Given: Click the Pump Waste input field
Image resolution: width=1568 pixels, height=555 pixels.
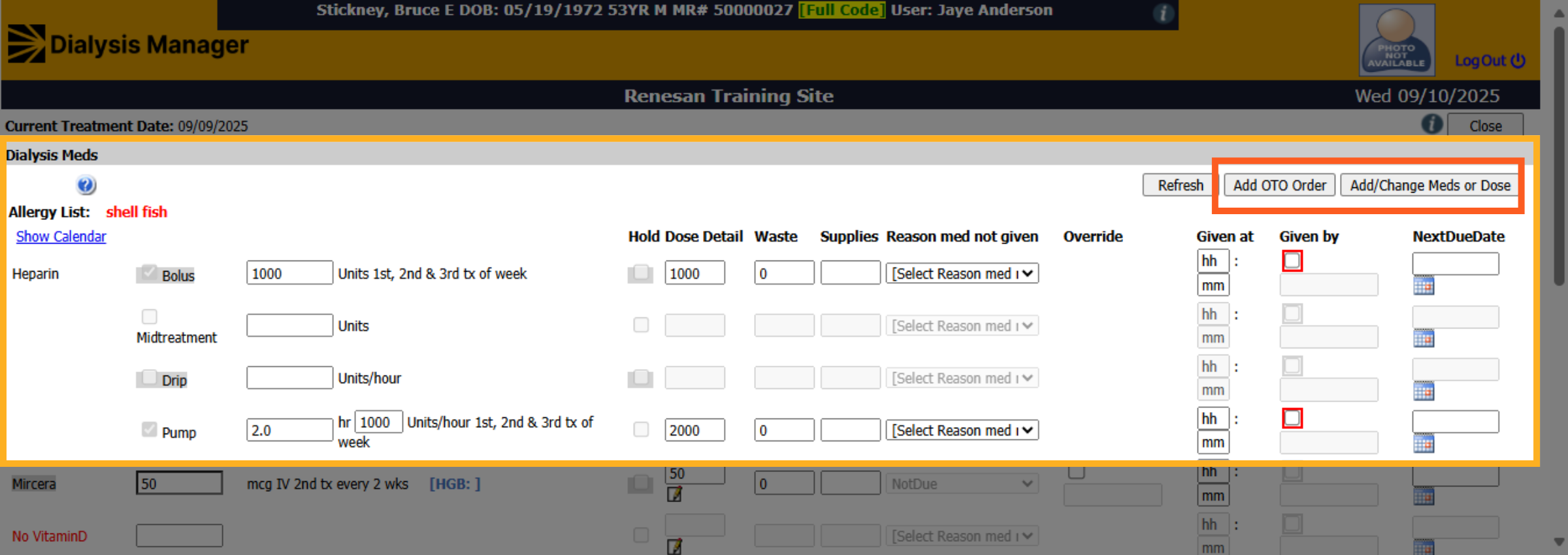Looking at the screenshot, I should pyautogui.click(x=784, y=430).
